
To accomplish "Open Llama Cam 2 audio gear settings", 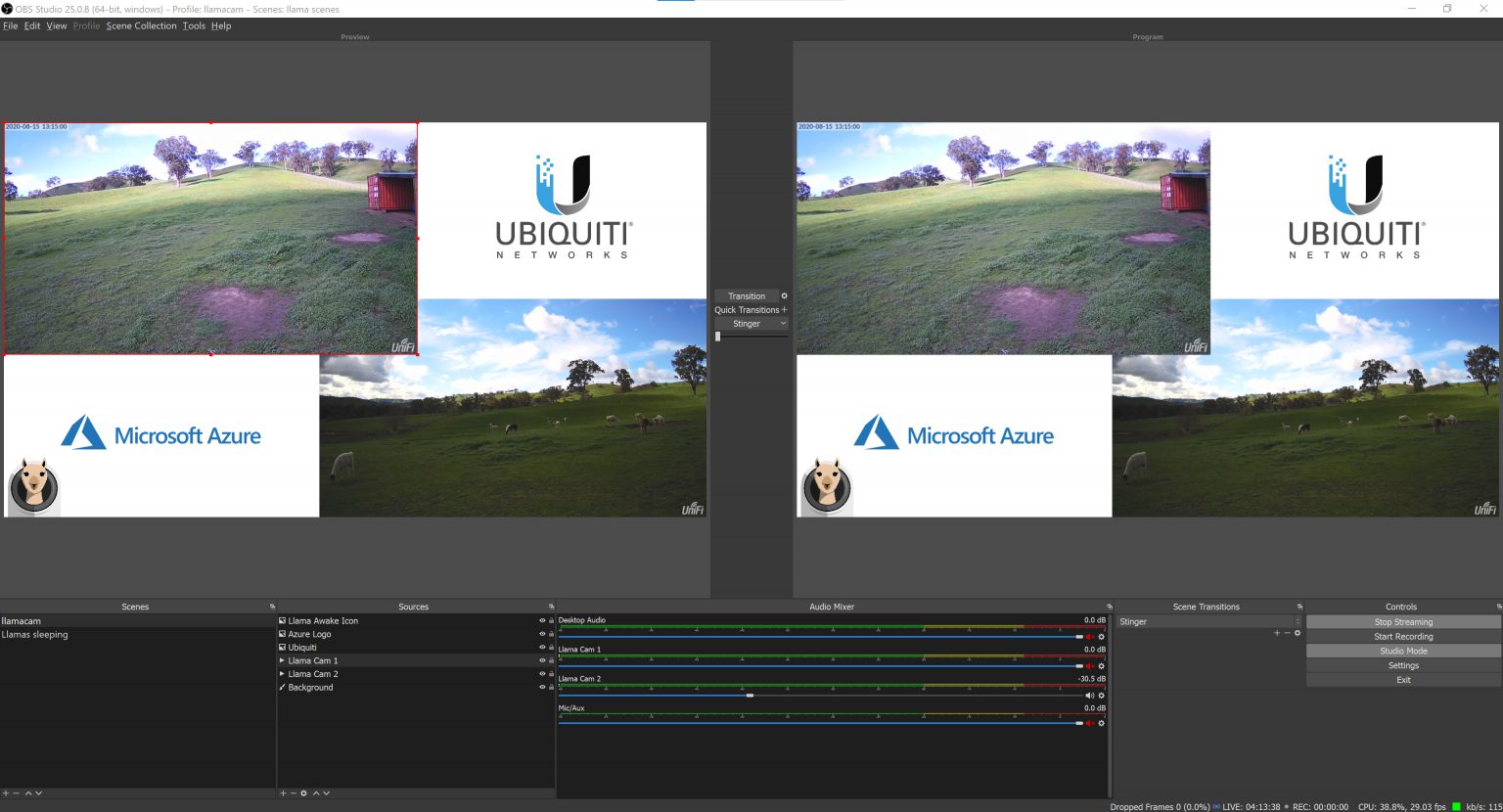I will (x=1101, y=696).
